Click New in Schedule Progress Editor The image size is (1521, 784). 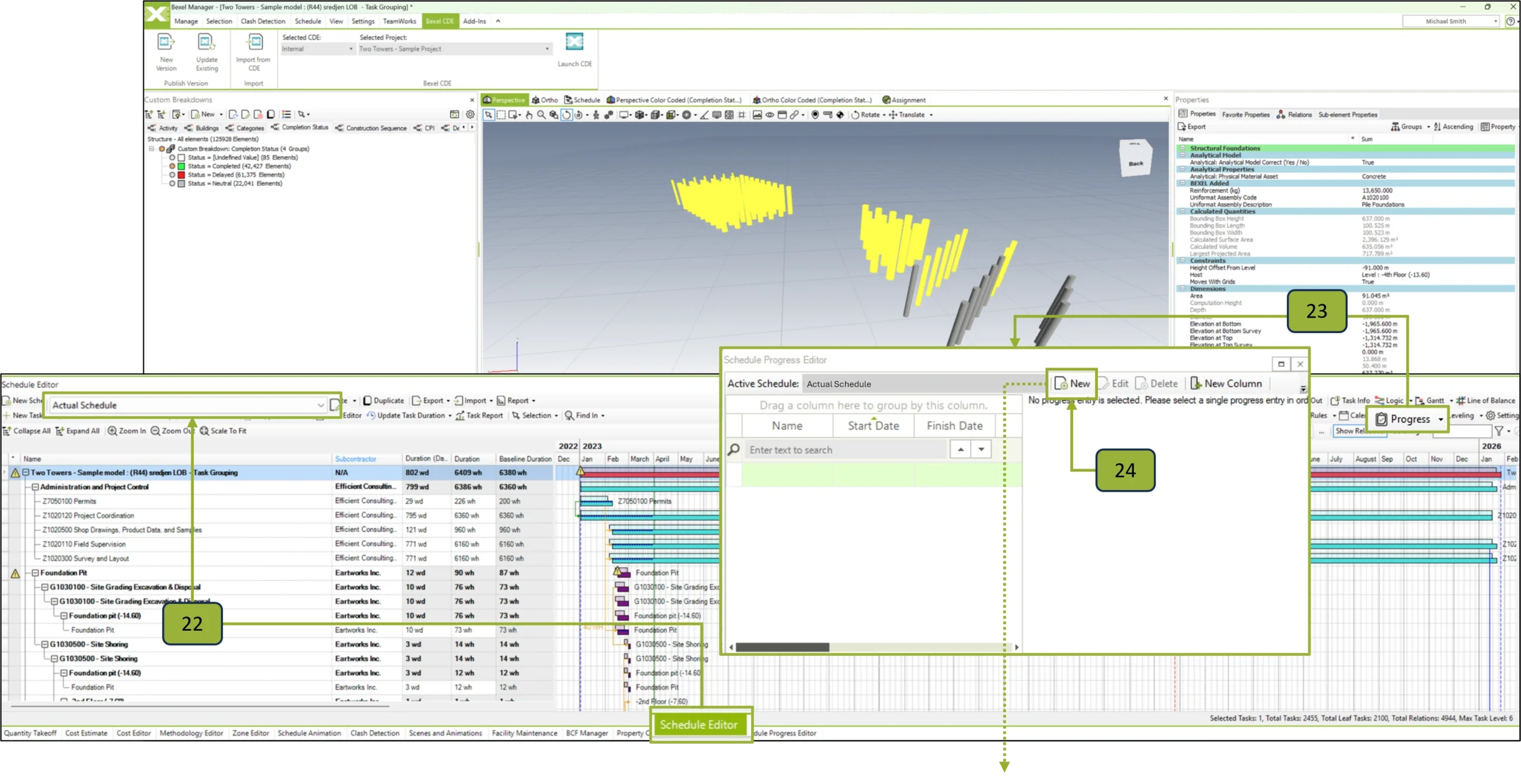(x=1072, y=384)
